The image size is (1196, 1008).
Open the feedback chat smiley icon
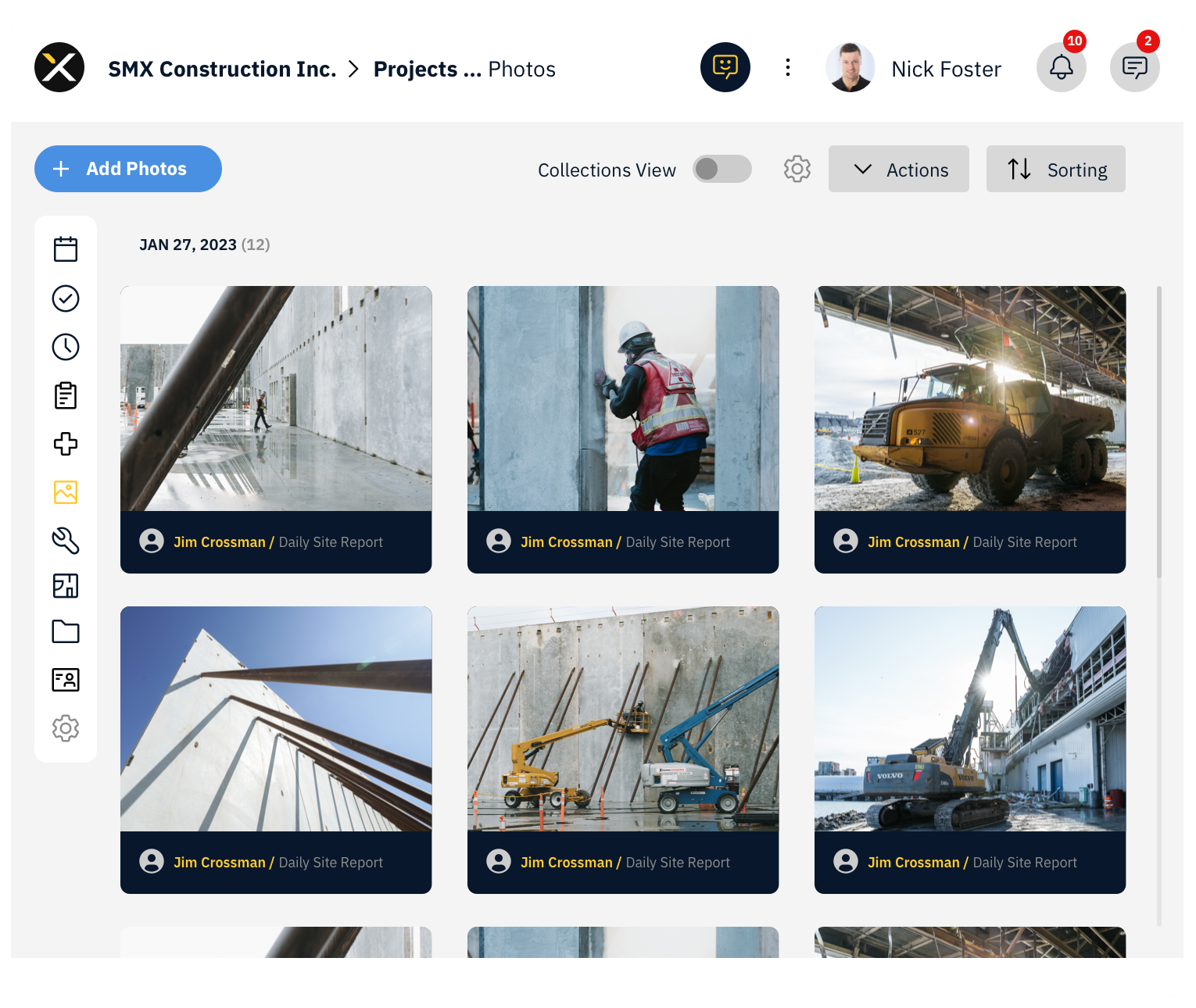(x=725, y=67)
